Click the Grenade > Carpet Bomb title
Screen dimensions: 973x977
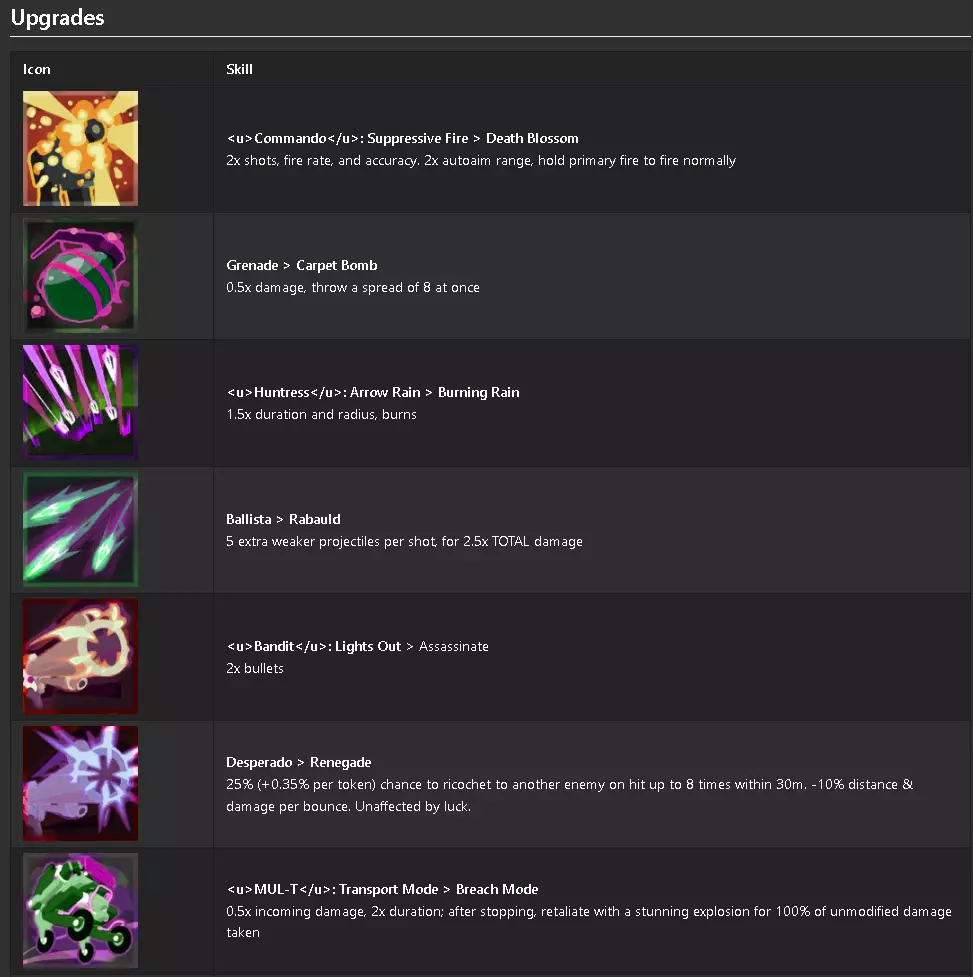click(x=301, y=265)
